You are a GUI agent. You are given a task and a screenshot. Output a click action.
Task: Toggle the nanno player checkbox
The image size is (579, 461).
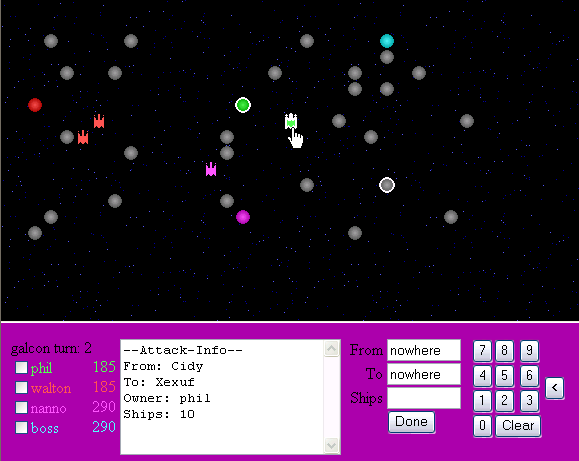point(21,407)
